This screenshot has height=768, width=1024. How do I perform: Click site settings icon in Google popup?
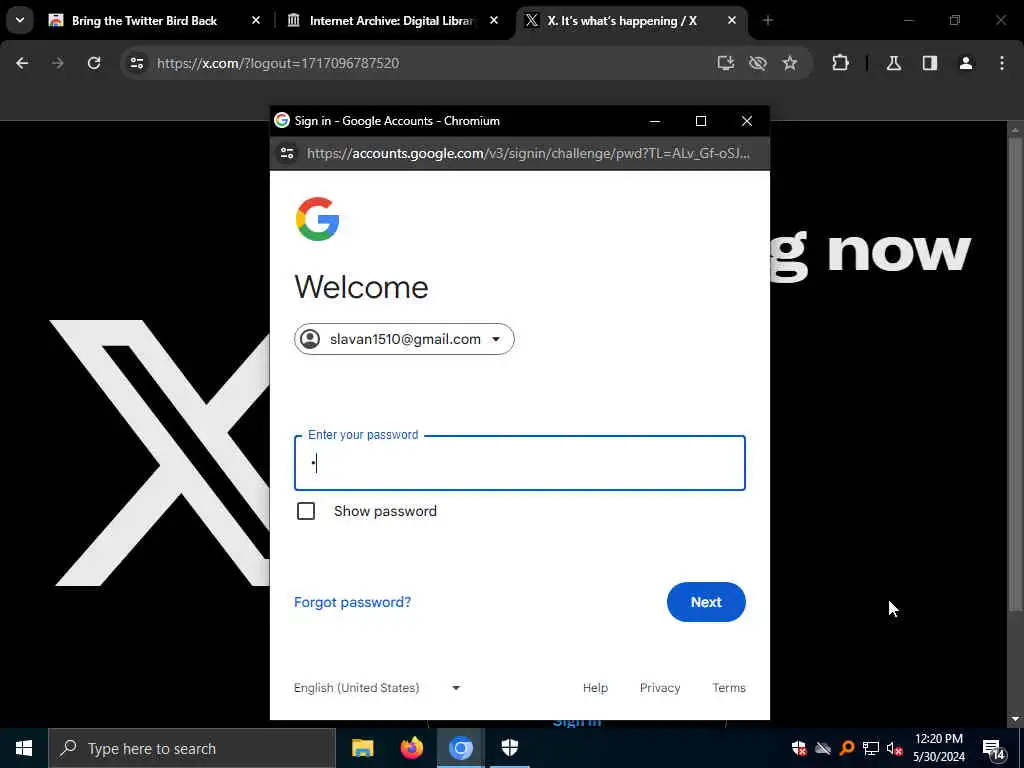(287, 153)
